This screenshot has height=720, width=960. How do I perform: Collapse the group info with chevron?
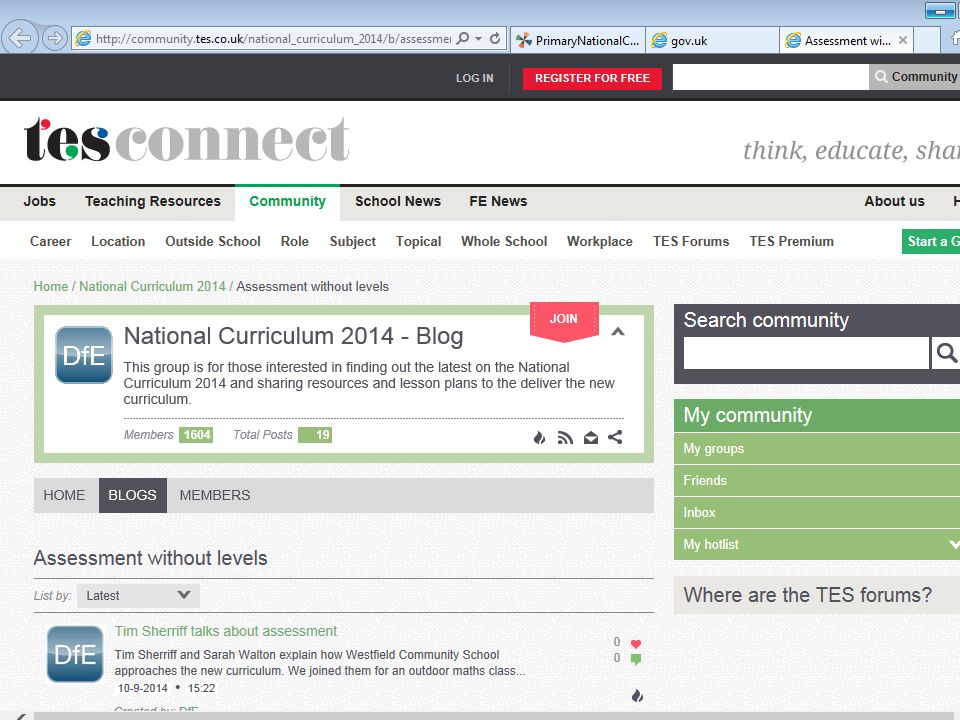point(618,332)
